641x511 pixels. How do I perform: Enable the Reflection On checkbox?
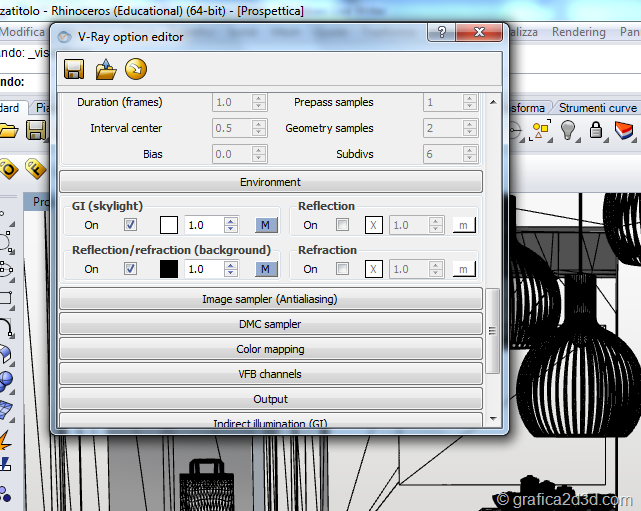point(342,224)
